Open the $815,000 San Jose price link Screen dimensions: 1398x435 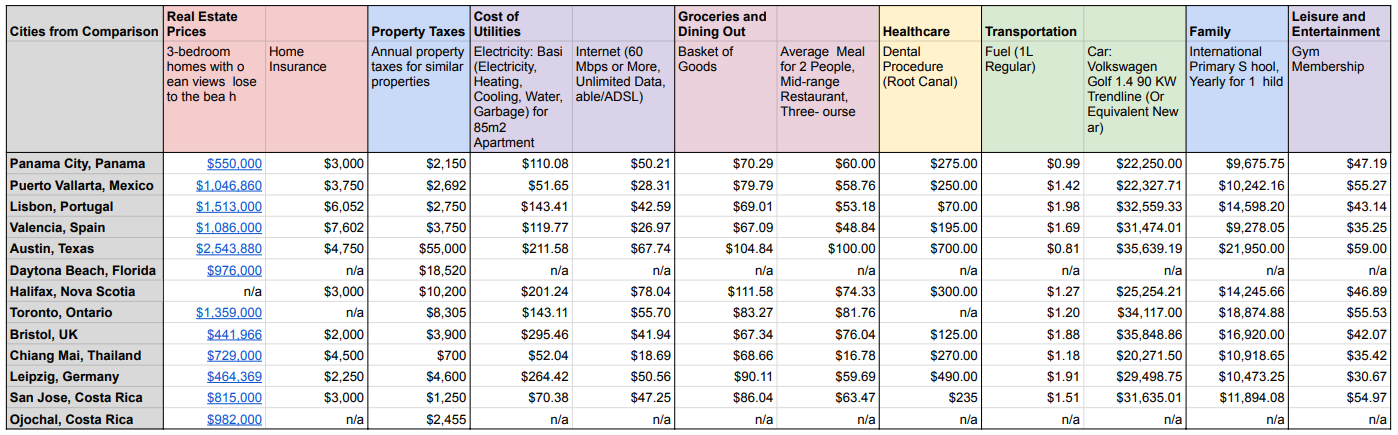tap(235, 398)
